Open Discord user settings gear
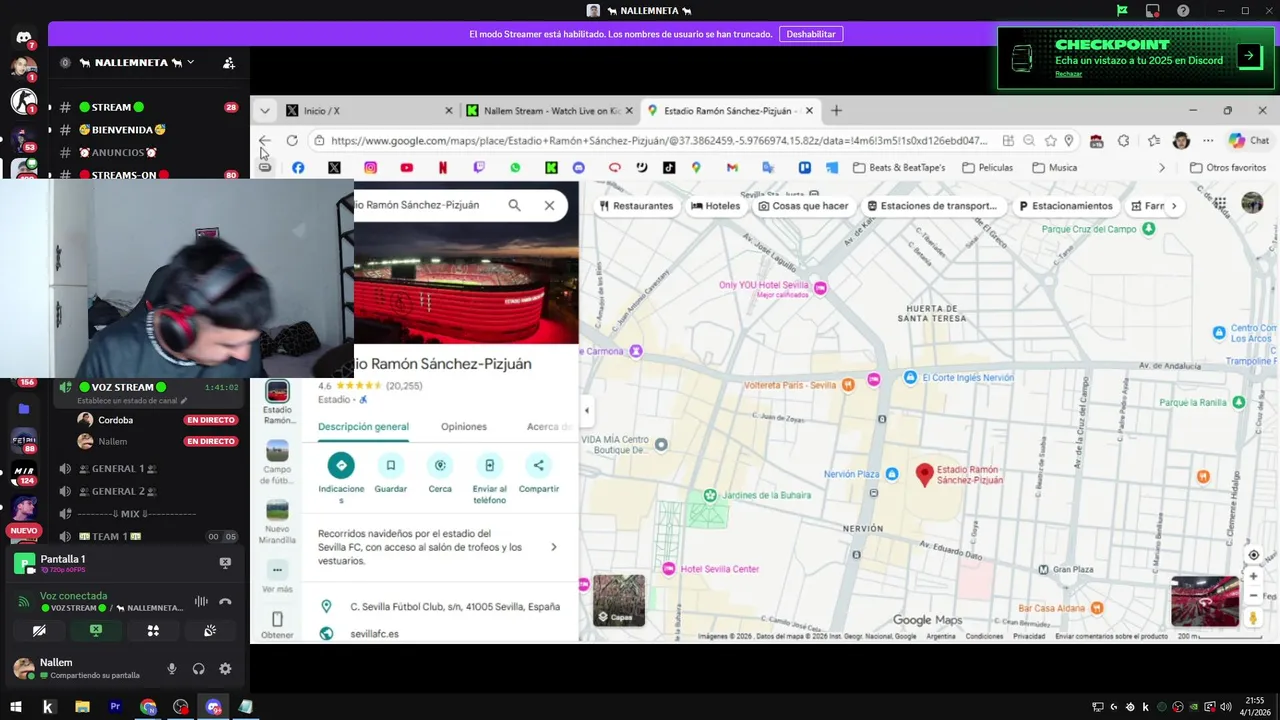This screenshot has width=1280, height=720. coord(225,669)
